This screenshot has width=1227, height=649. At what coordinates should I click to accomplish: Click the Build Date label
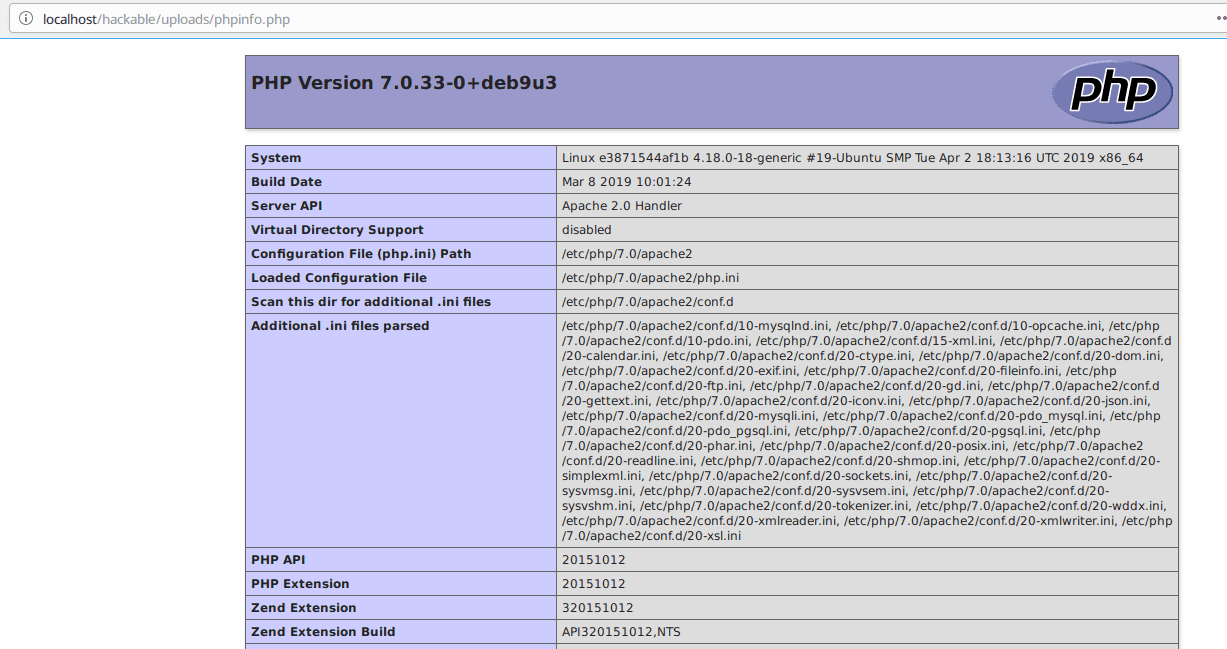pos(286,182)
